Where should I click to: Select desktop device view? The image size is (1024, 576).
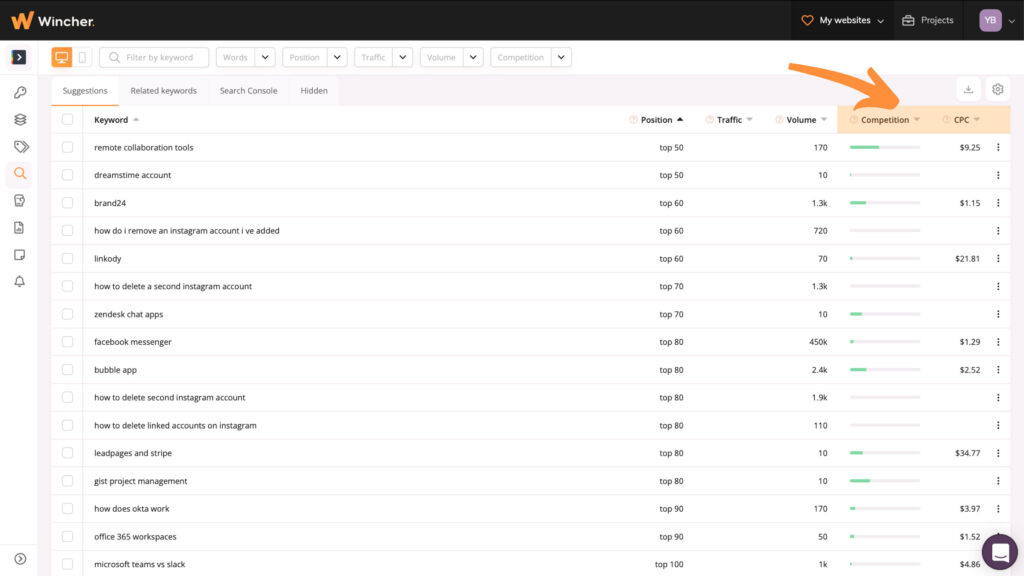point(61,57)
